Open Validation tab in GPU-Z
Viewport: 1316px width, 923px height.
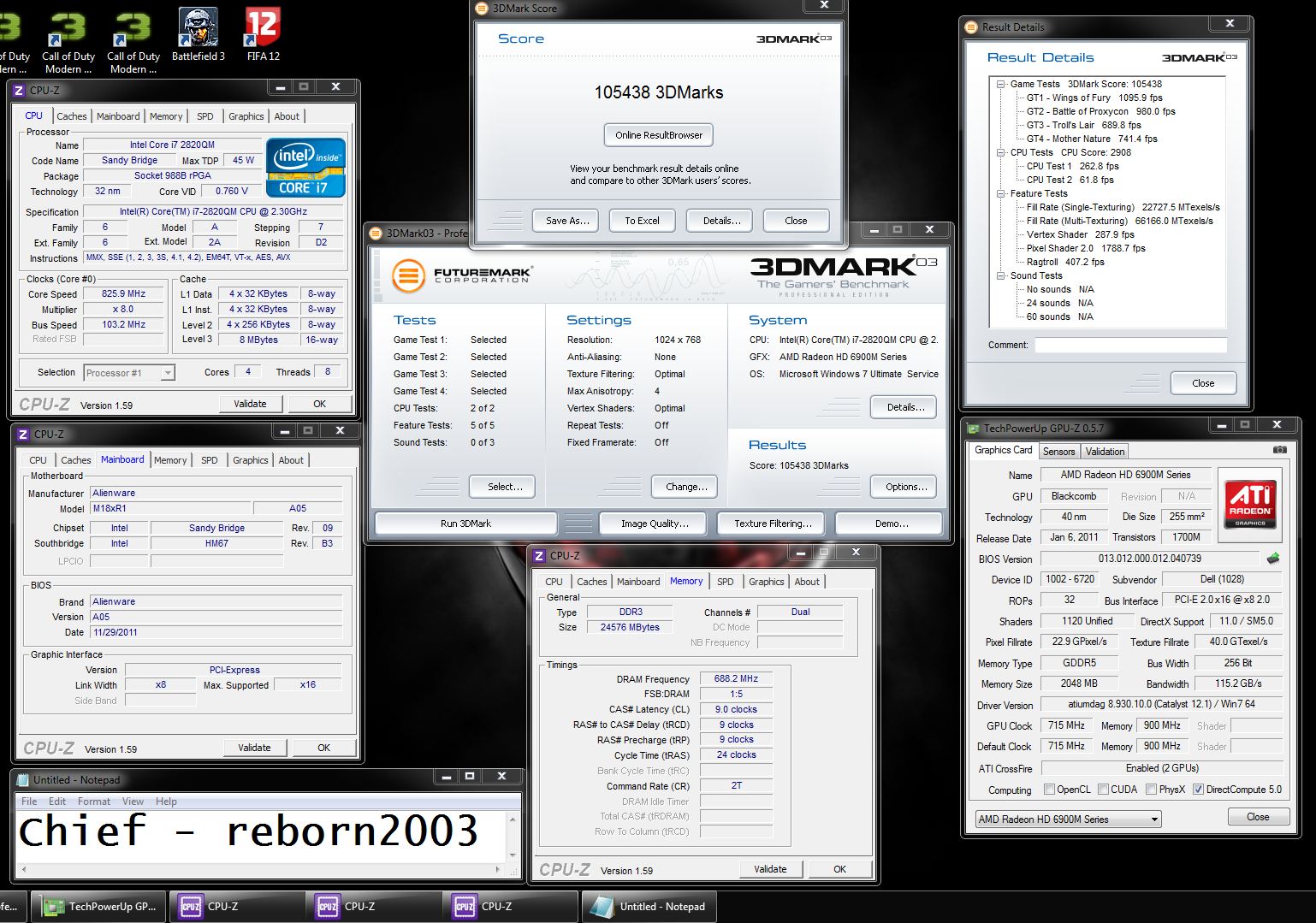1105,452
